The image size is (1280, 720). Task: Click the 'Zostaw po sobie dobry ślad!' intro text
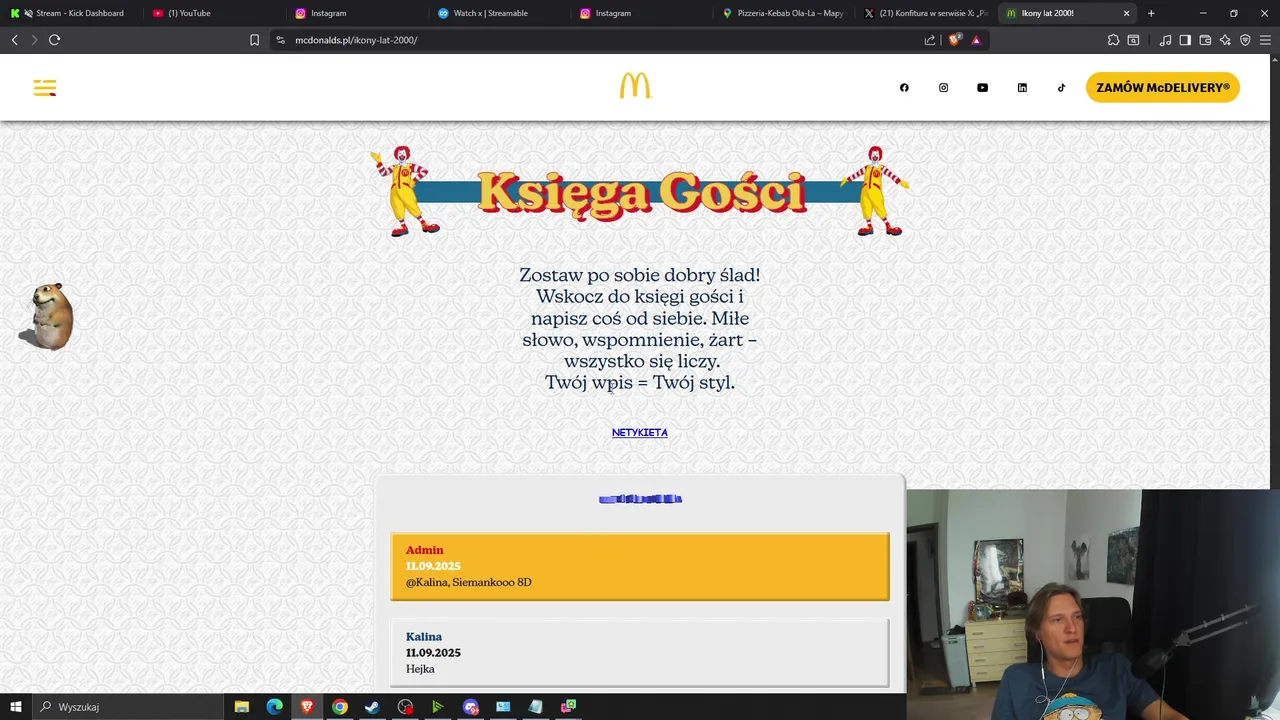click(x=639, y=274)
